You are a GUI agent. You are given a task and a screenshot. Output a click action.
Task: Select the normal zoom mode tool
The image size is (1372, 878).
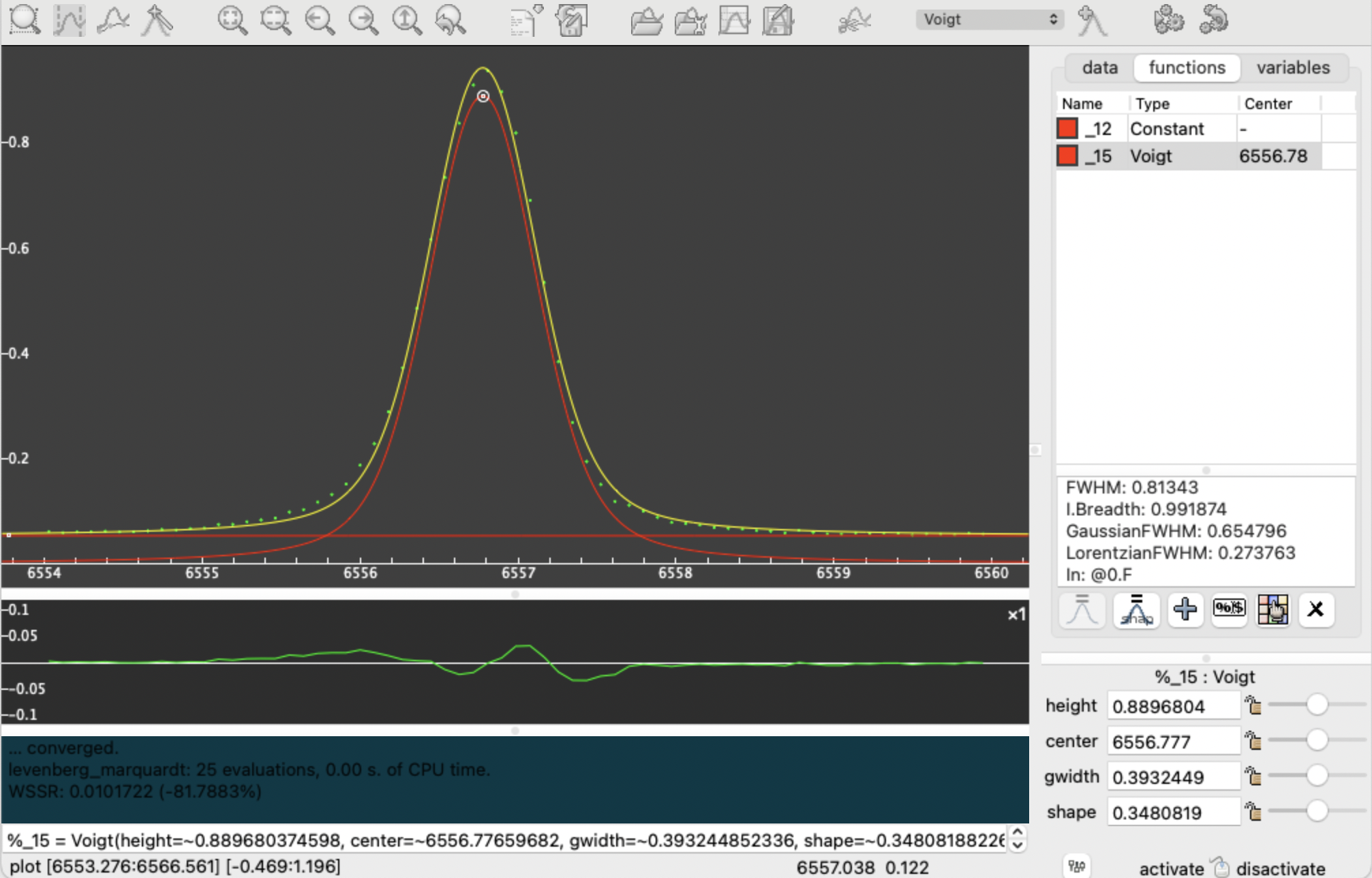coord(25,20)
